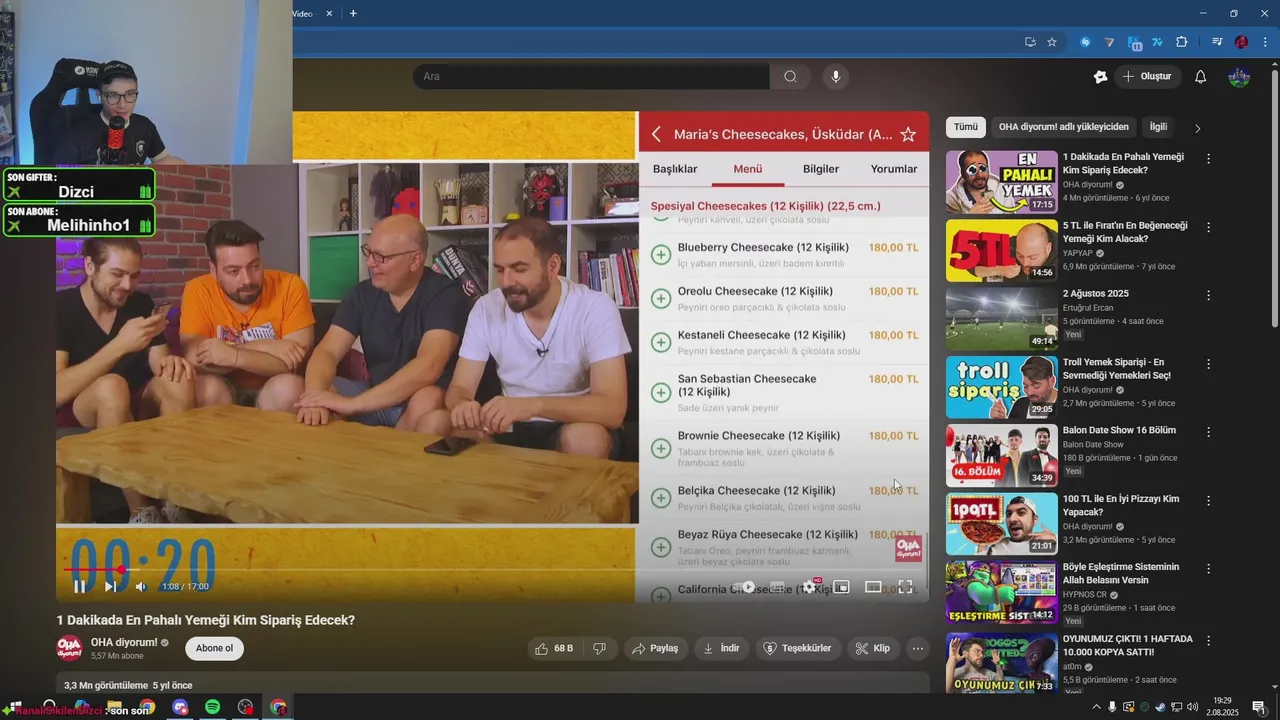Open the Shazam browser extension

pos(1085,42)
